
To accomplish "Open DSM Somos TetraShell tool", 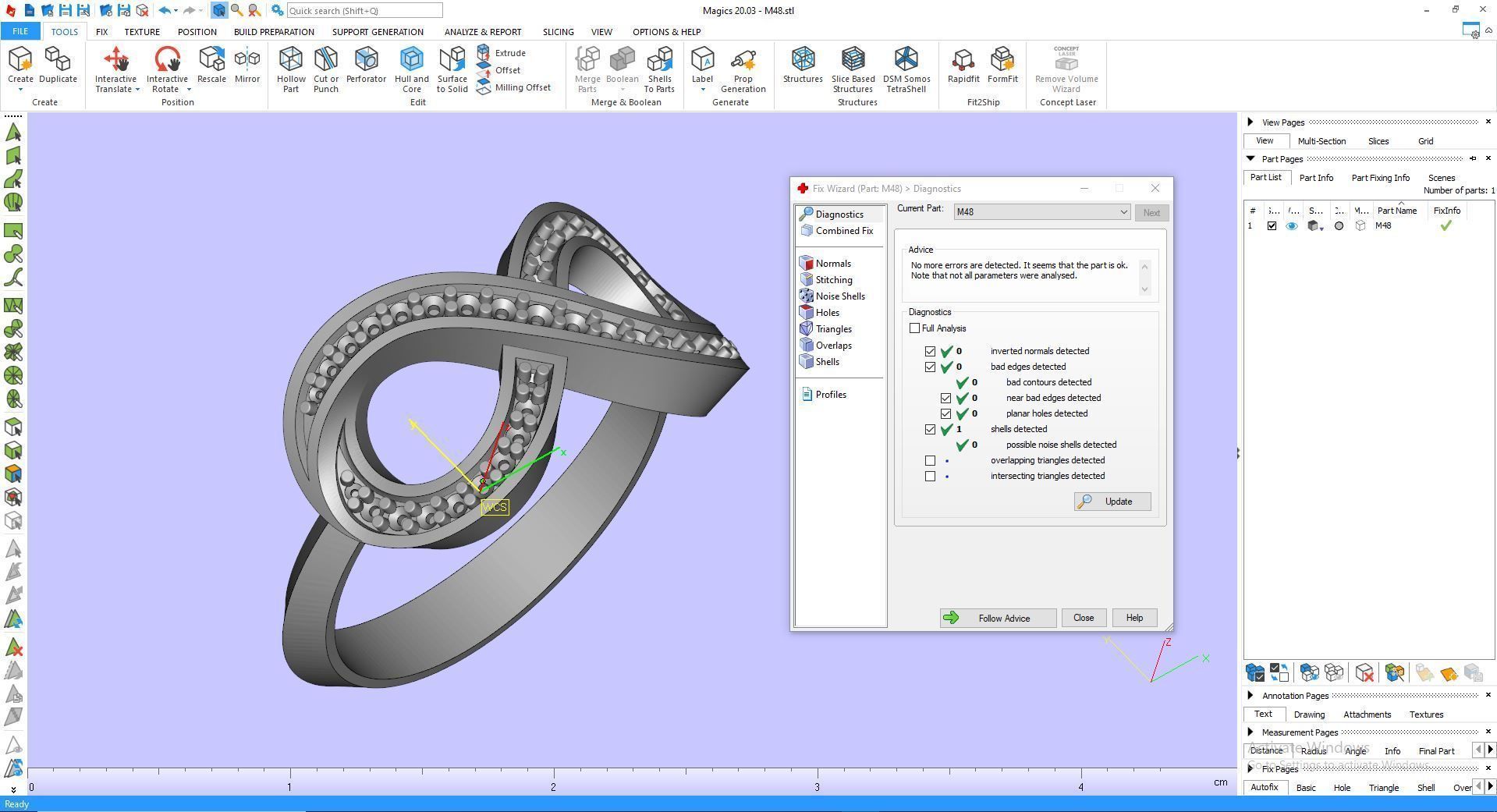I will [906, 69].
